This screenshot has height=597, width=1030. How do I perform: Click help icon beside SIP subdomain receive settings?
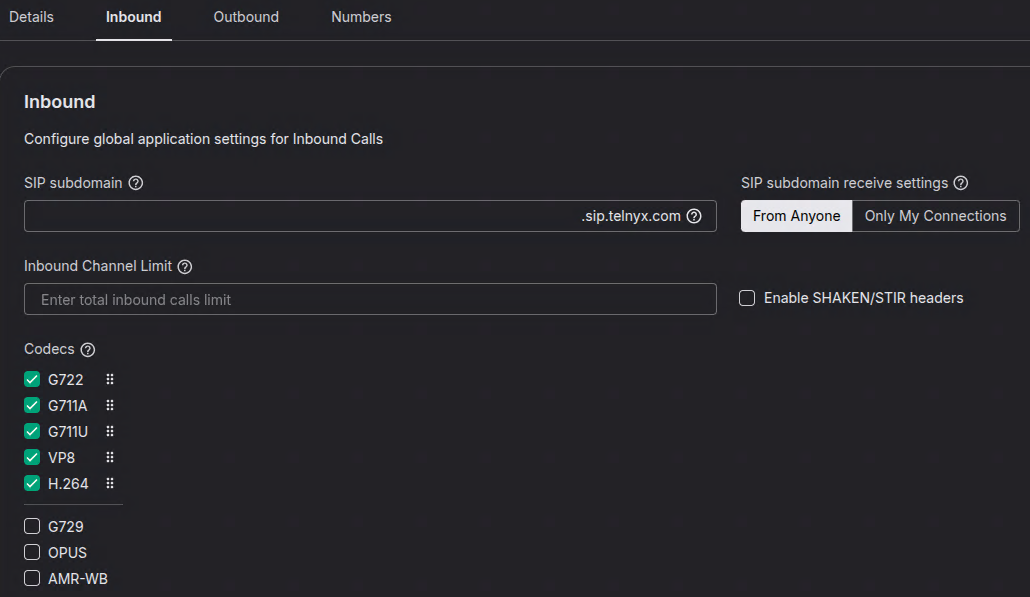[x=961, y=183]
